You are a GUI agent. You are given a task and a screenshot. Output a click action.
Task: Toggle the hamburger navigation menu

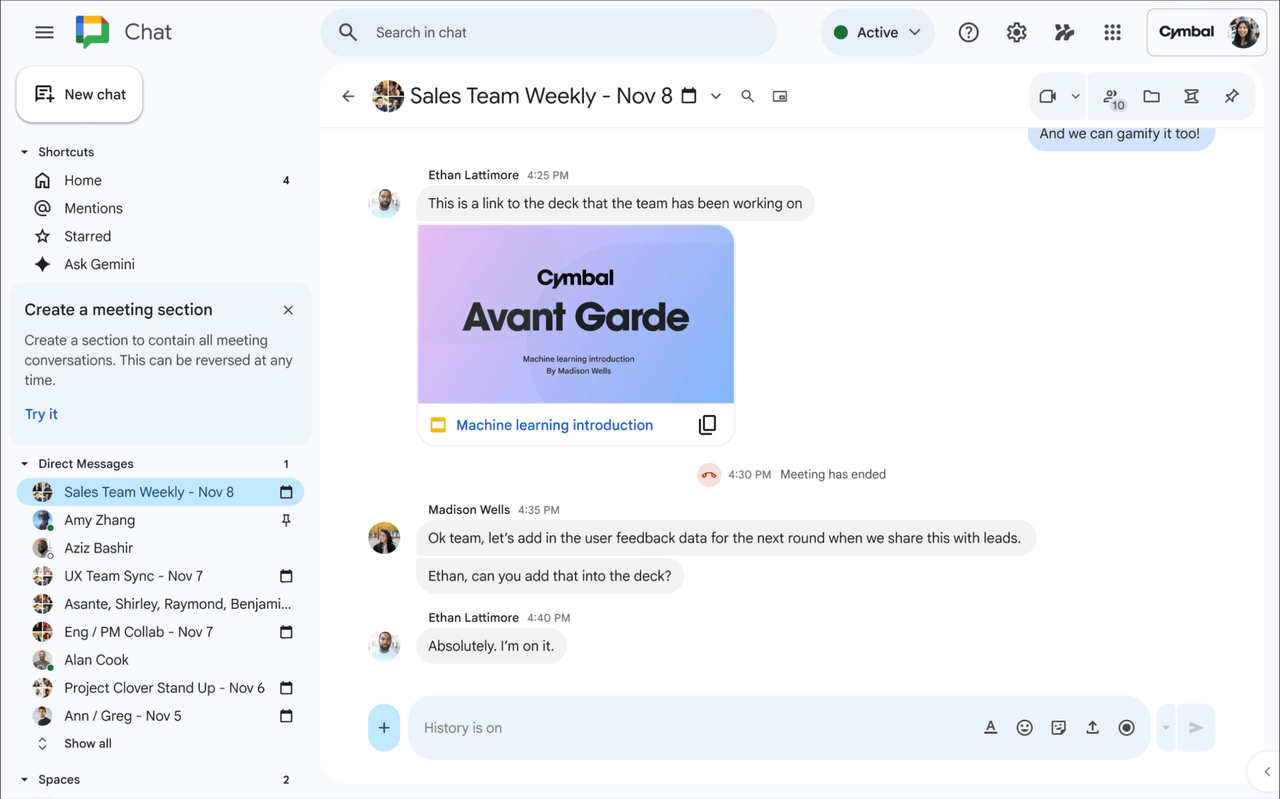click(x=44, y=31)
